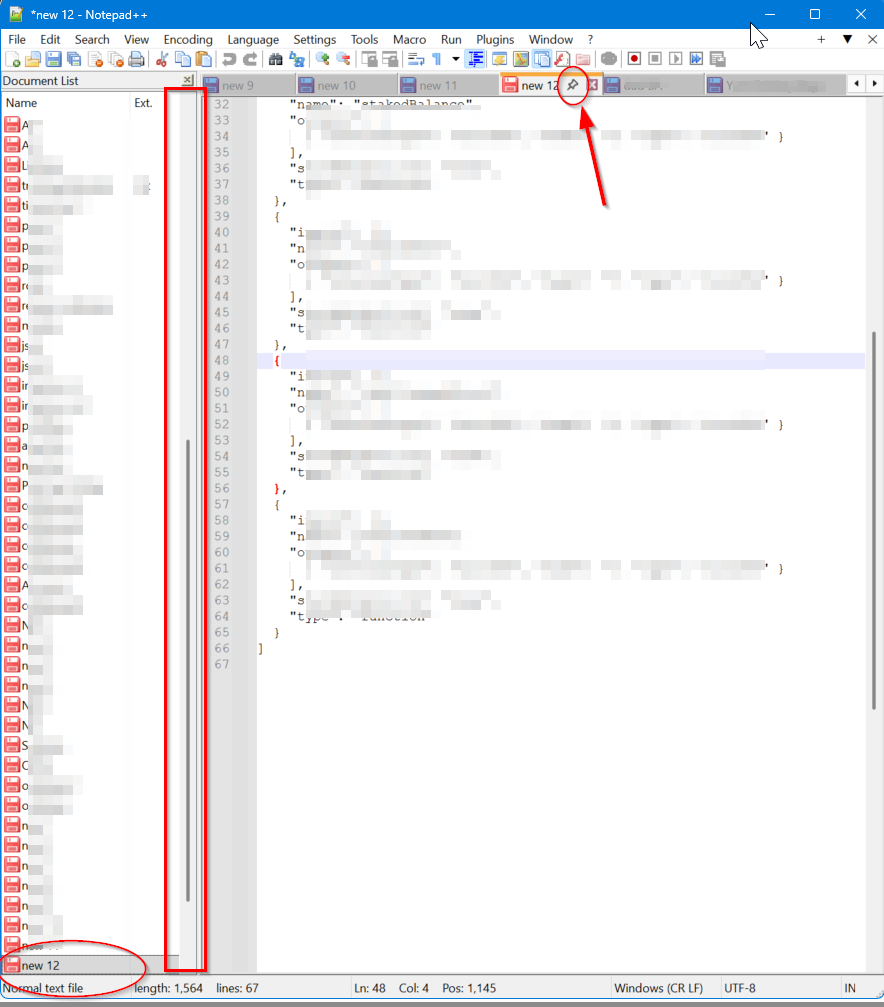The image size is (884, 1007).
Task: Click the Print toolbar icon
Action: coord(136,59)
